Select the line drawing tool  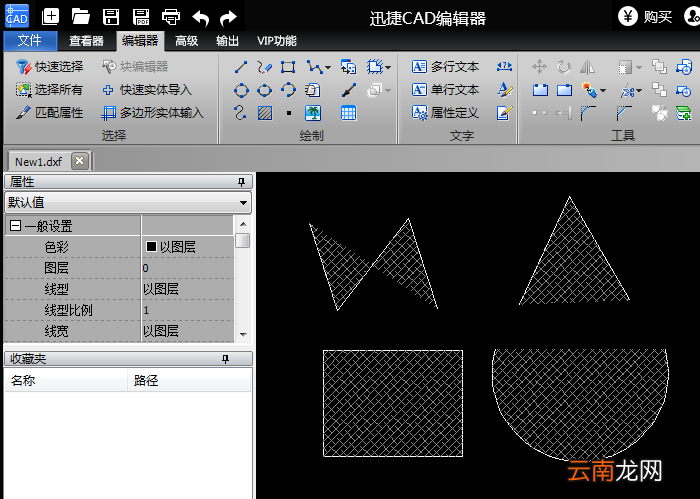(241, 67)
